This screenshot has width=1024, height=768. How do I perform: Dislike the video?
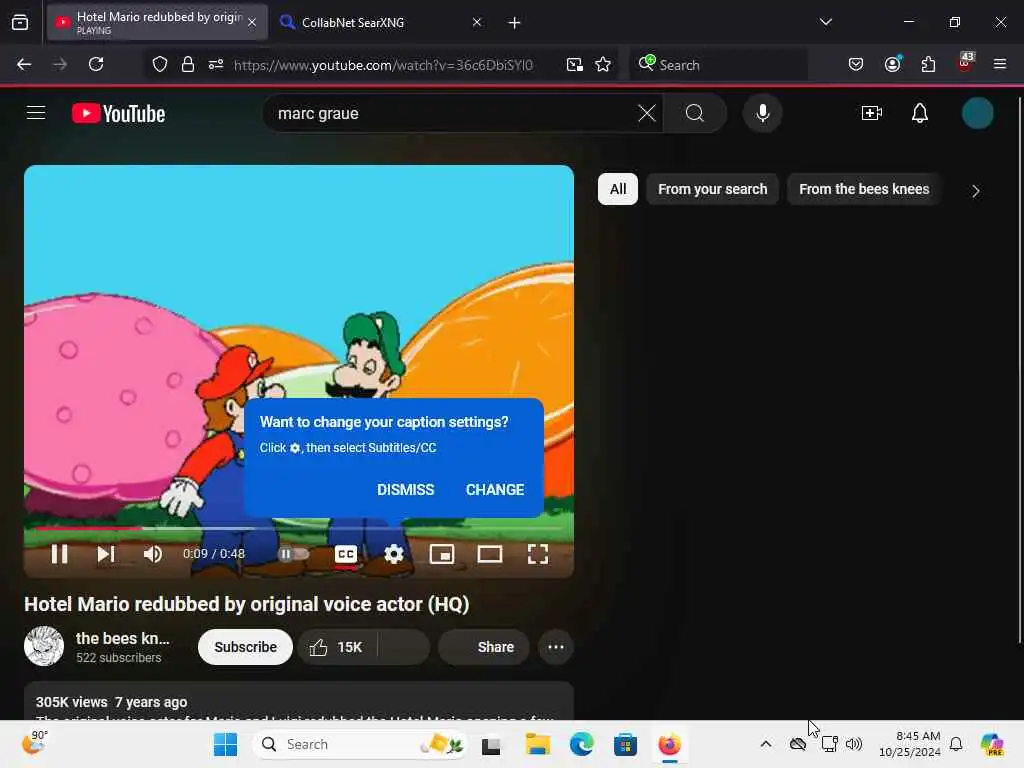coord(404,647)
